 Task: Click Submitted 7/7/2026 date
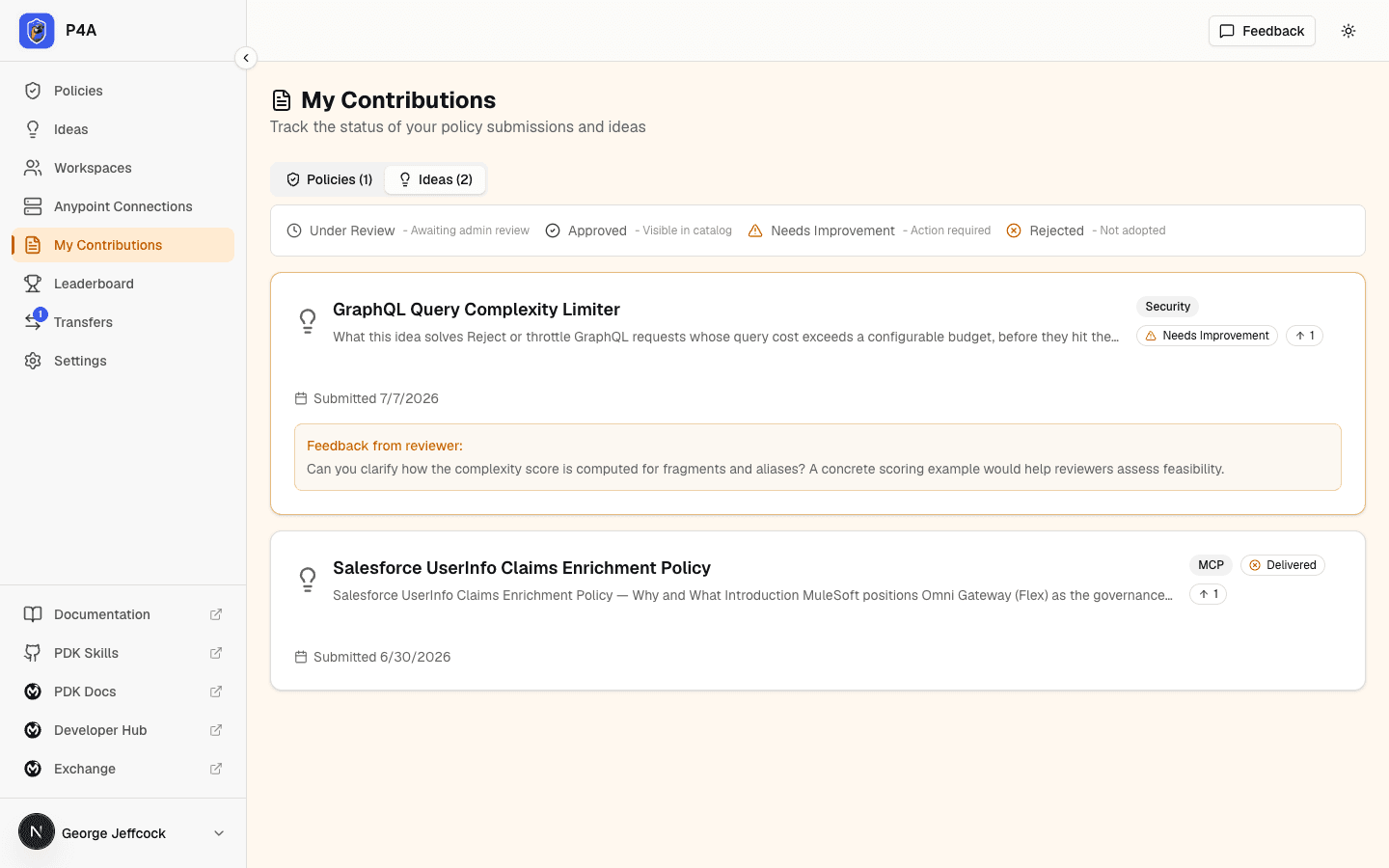(x=376, y=398)
